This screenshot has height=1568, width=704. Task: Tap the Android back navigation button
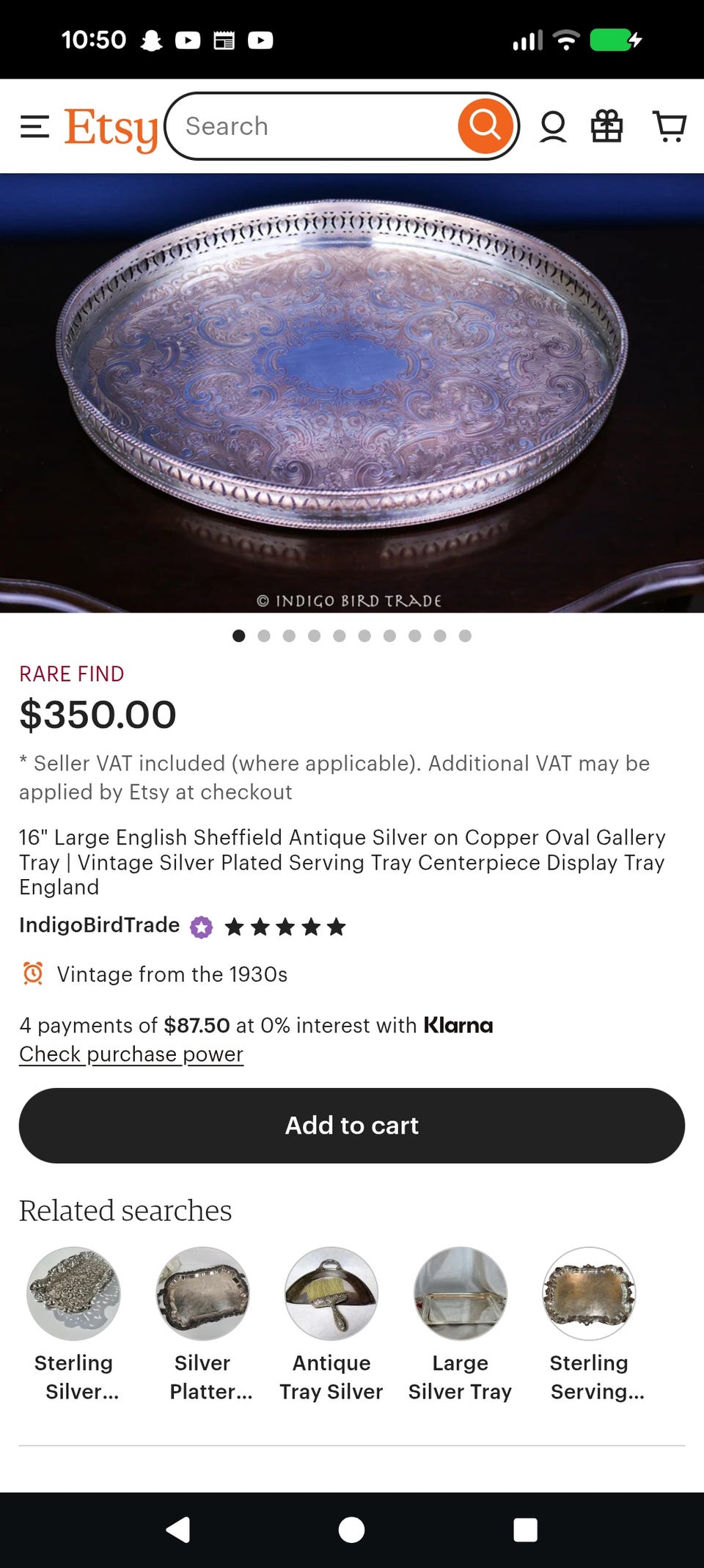click(178, 1530)
